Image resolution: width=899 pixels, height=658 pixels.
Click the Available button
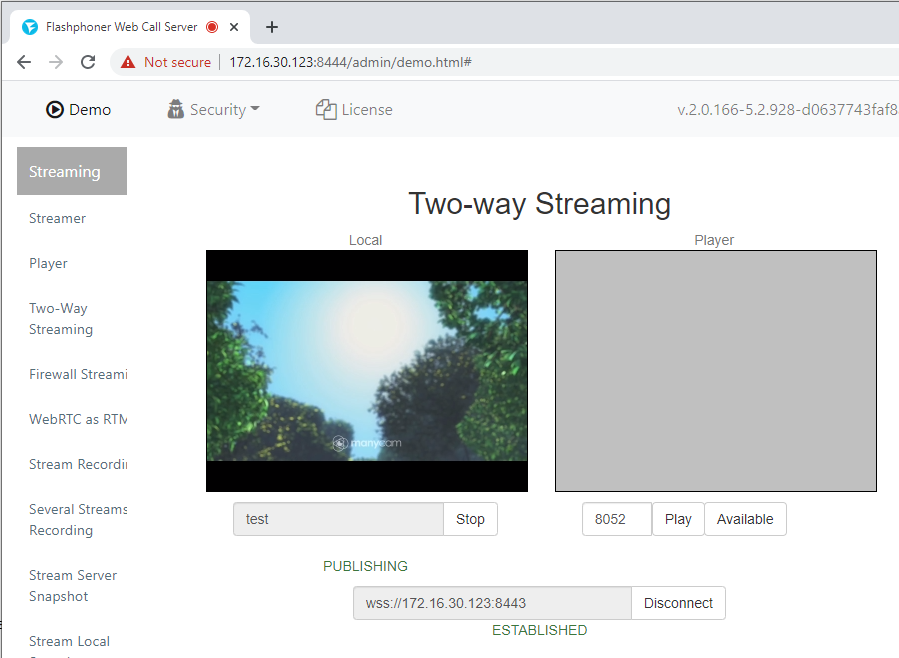pos(745,519)
